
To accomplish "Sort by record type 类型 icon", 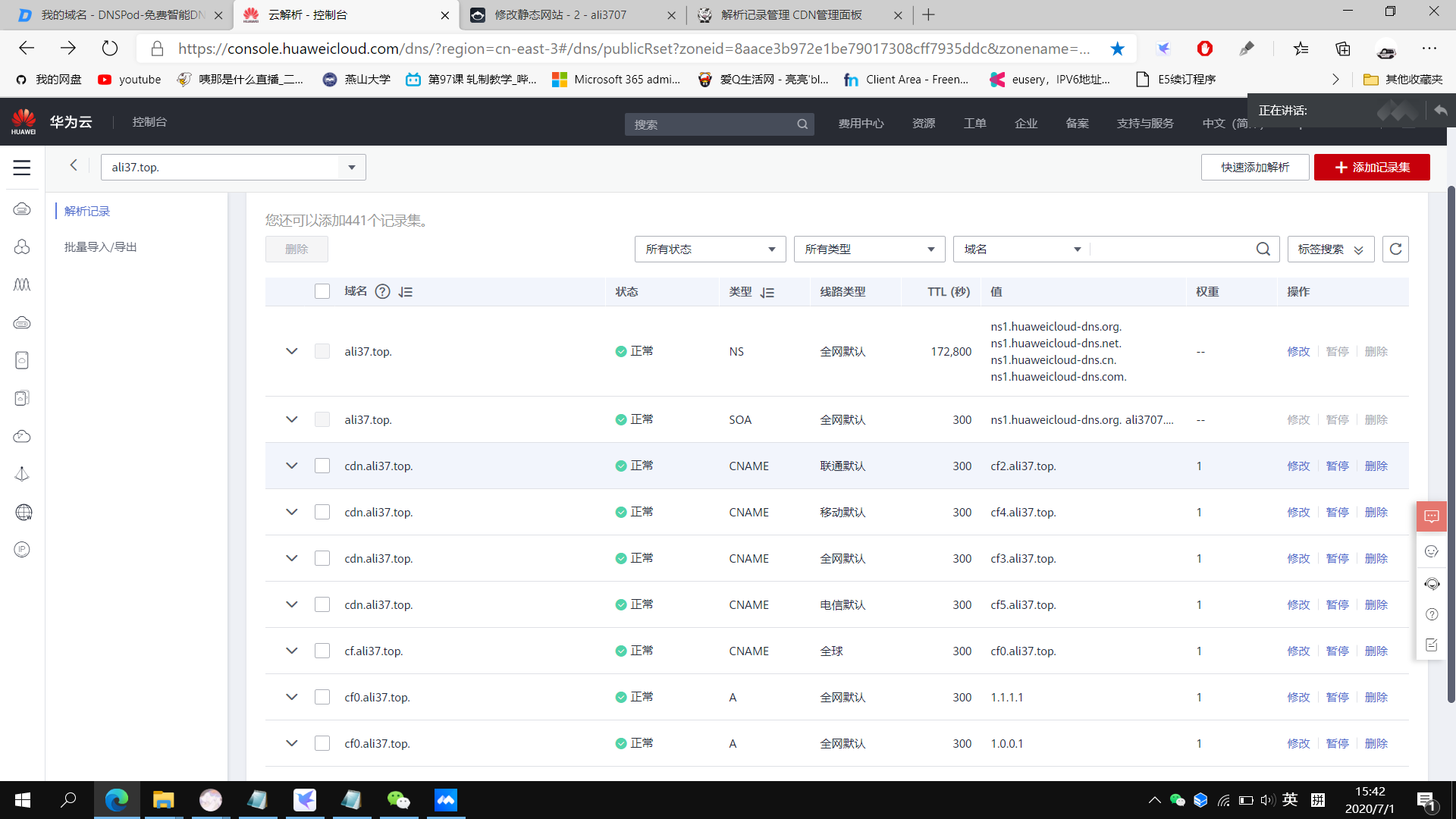I will (x=767, y=292).
